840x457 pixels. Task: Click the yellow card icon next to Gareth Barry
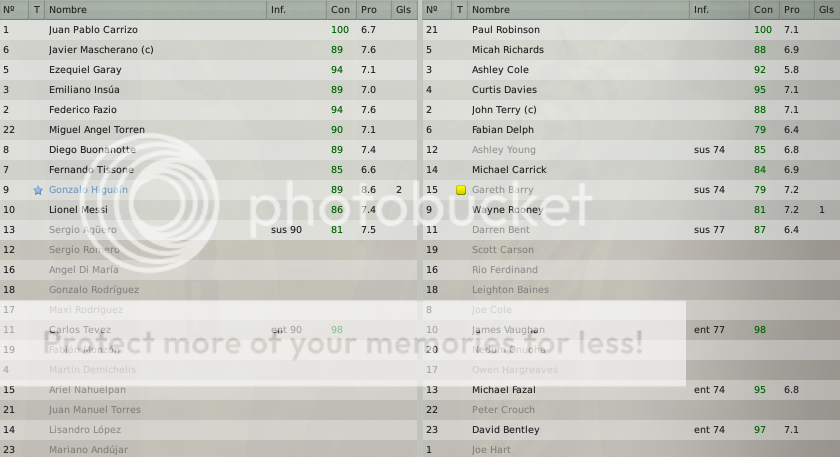pyautogui.click(x=461, y=190)
